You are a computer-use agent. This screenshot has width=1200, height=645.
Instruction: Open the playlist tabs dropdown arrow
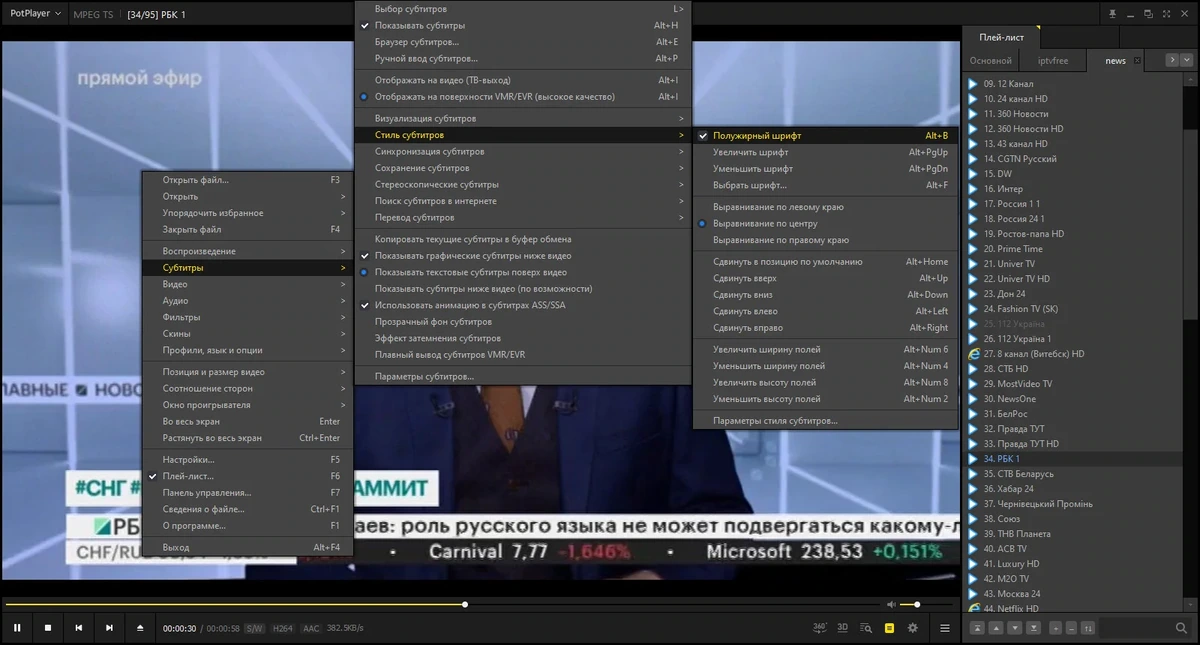coord(1187,60)
